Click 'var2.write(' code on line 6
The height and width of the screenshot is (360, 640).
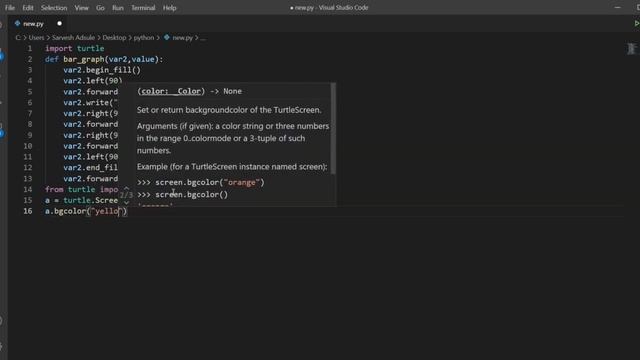[91, 102]
